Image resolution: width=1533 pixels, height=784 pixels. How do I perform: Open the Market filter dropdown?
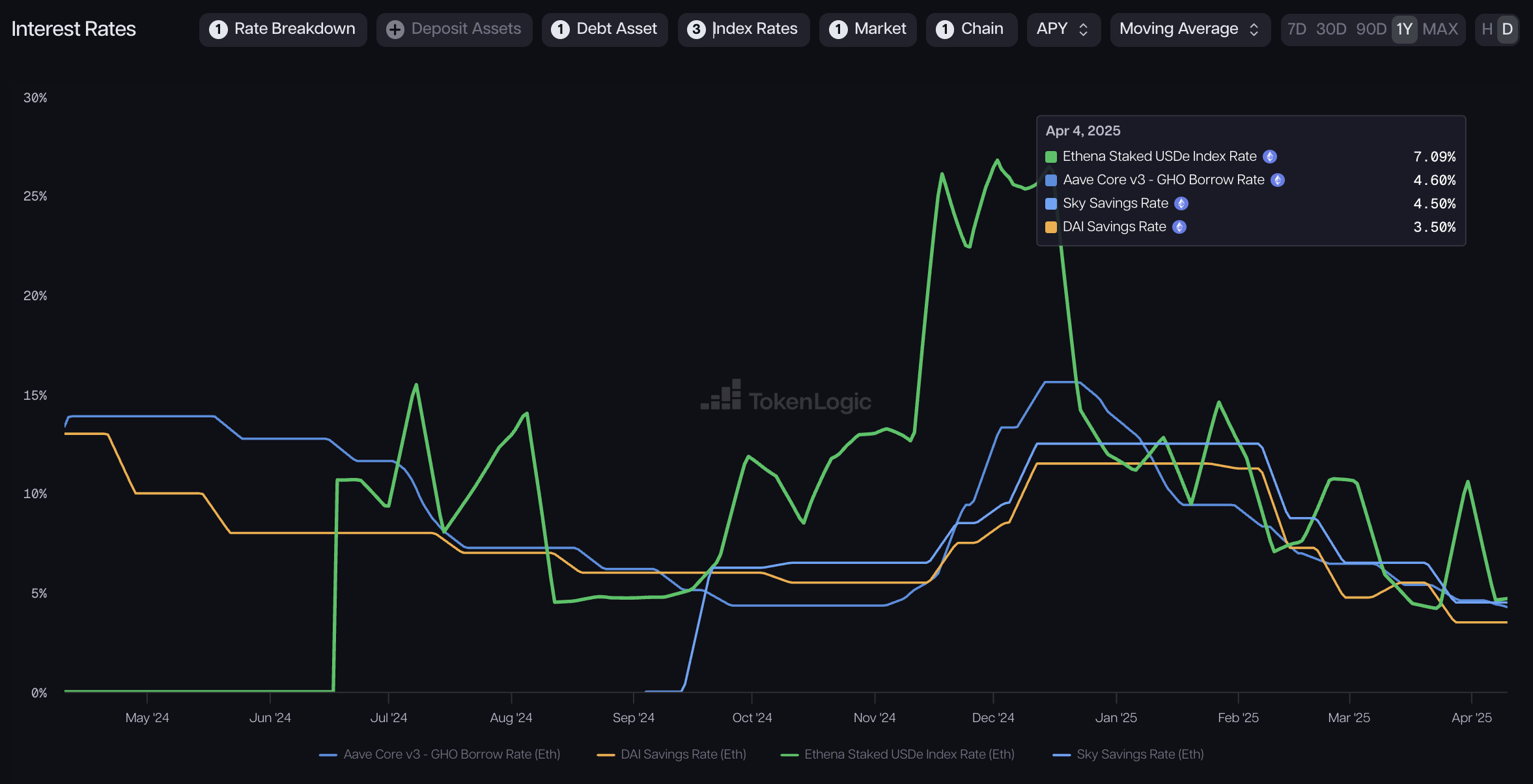coord(867,29)
